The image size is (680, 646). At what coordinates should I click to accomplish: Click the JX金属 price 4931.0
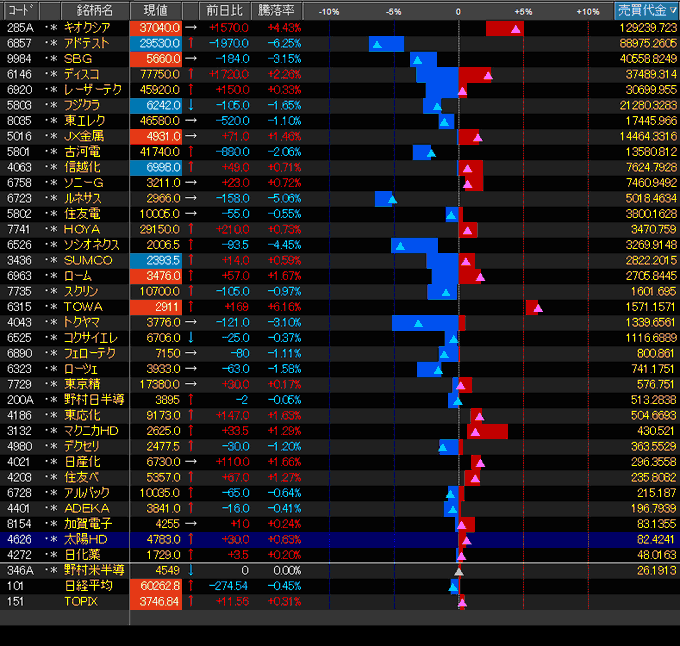coord(156,137)
